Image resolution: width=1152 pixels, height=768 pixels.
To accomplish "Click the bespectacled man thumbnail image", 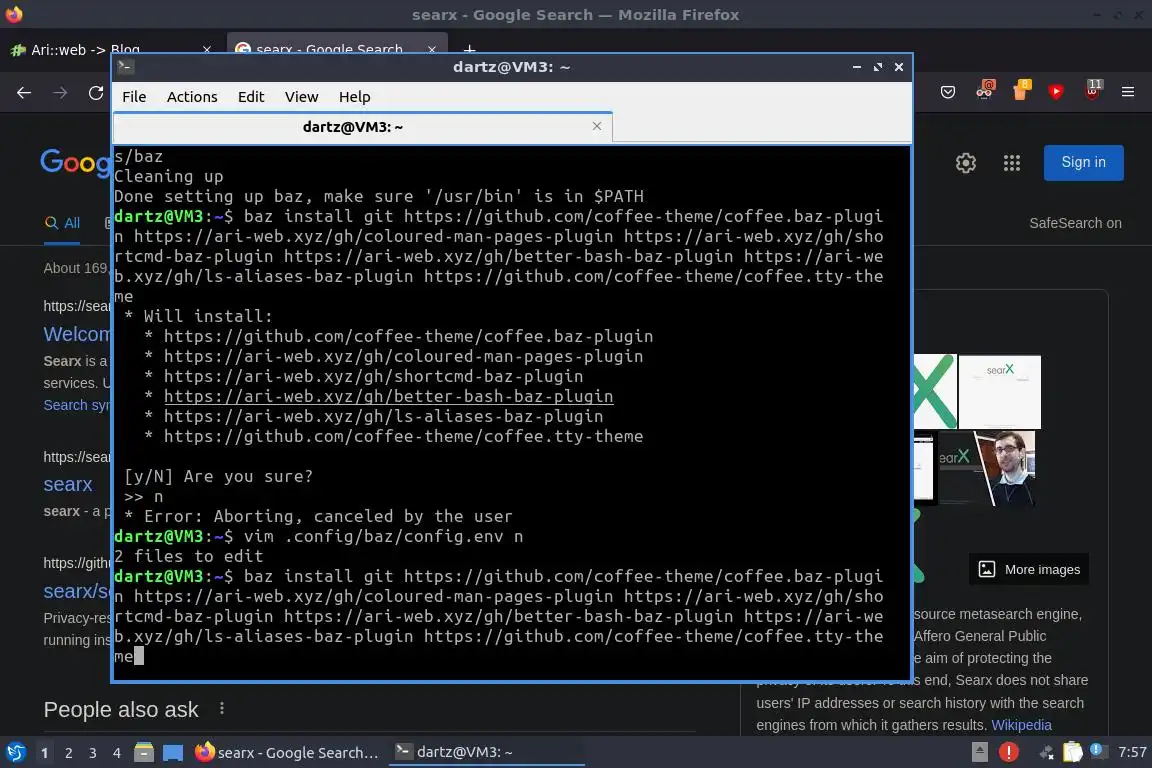I will 1004,468.
